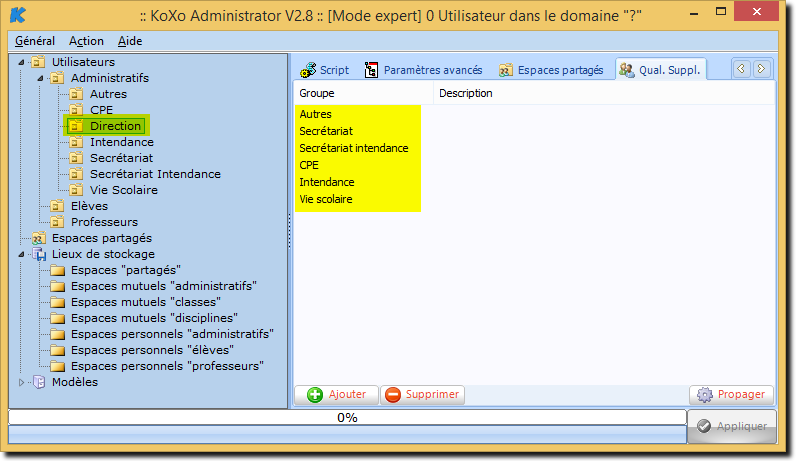Open the Action menu

pos(86,41)
